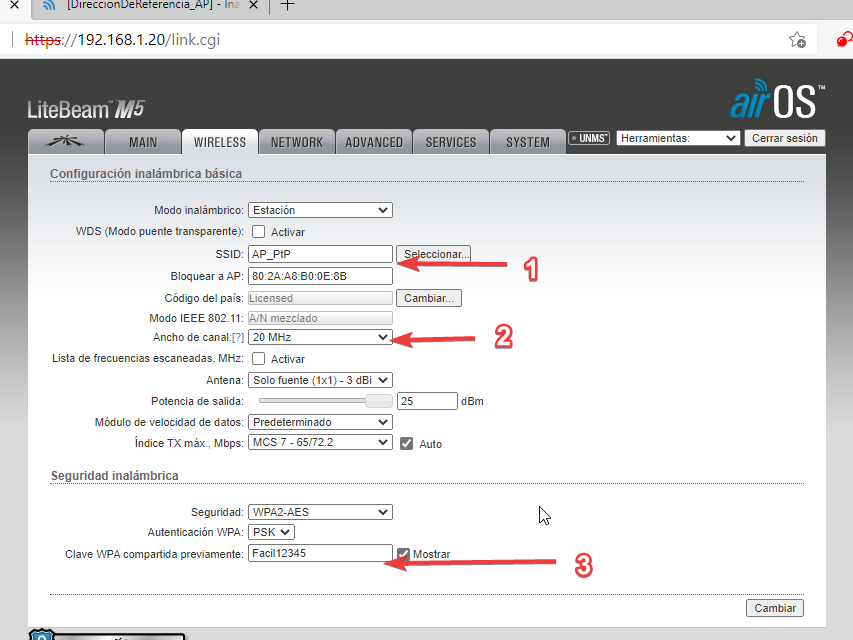The image size is (853, 640).
Task: Toggle the scanned frequency list checkbox
Action: click(x=258, y=359)
